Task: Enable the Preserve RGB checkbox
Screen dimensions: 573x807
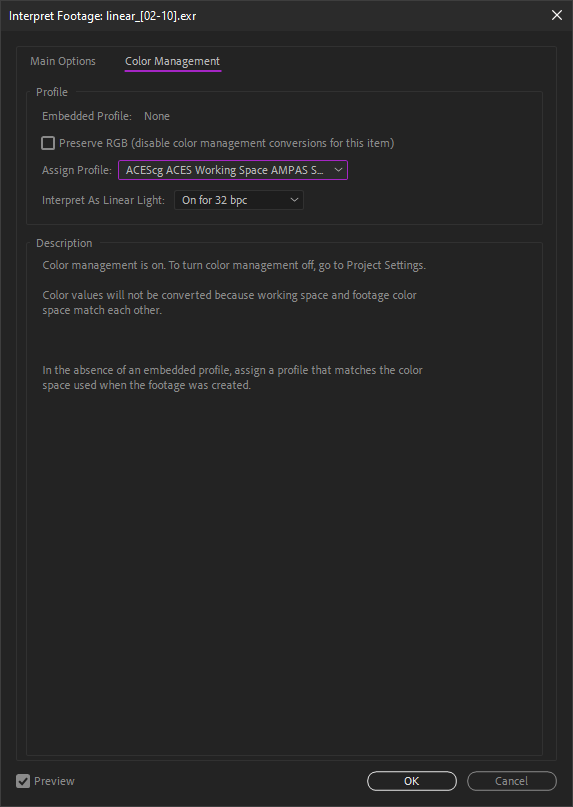Action: 48,143
